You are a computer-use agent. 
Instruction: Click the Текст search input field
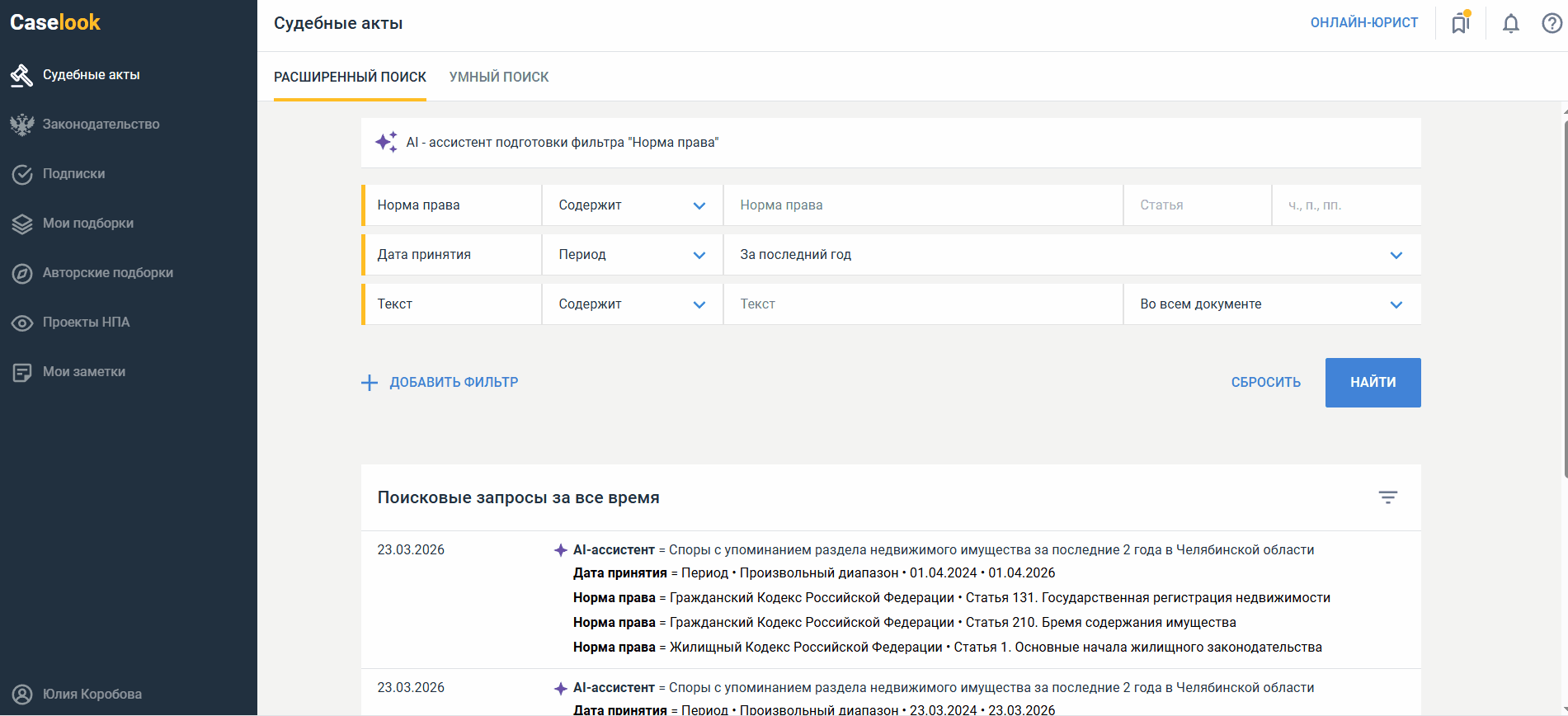pos(922,304)
